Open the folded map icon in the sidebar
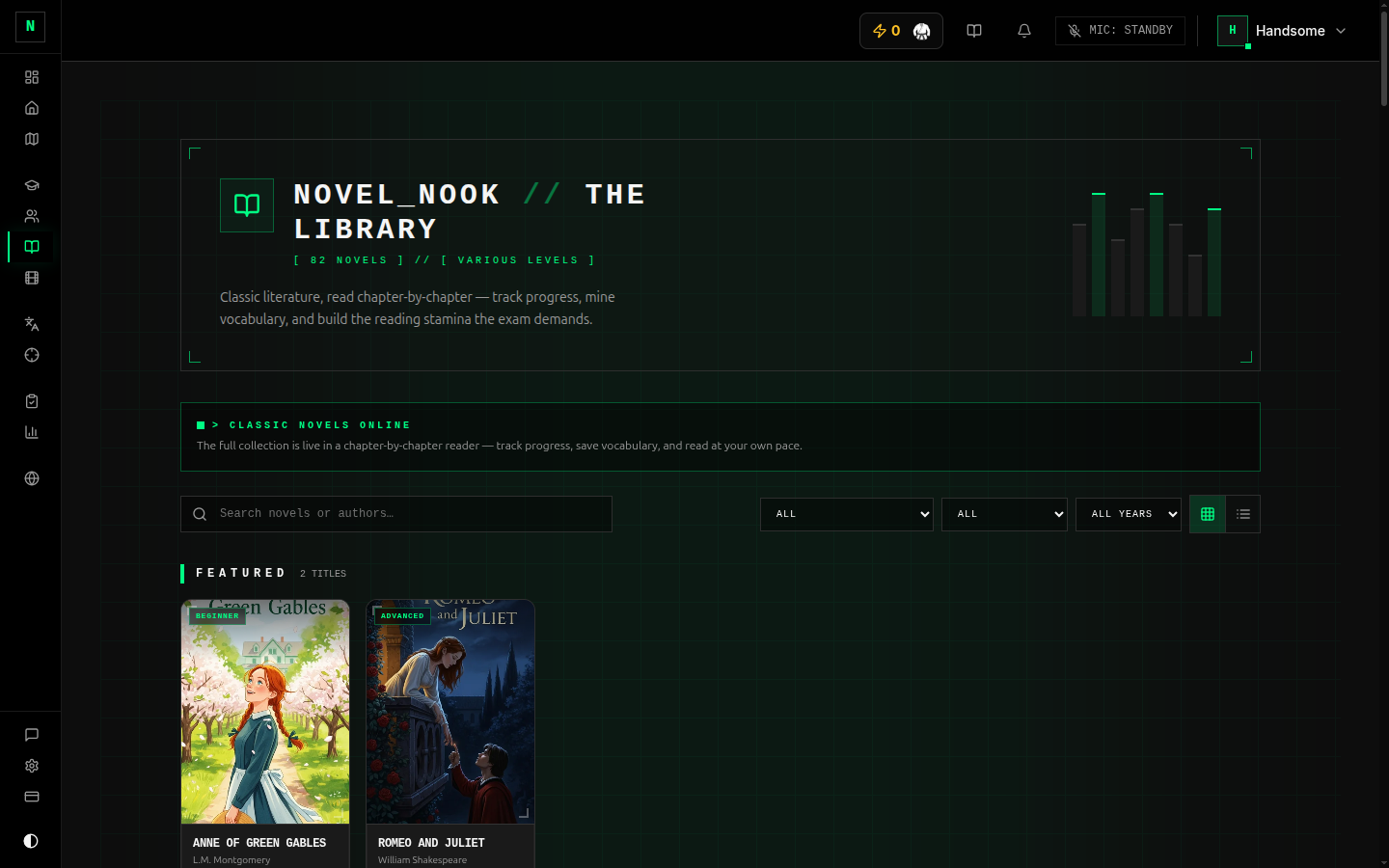The image size is (1389, 868). (32, 139)
